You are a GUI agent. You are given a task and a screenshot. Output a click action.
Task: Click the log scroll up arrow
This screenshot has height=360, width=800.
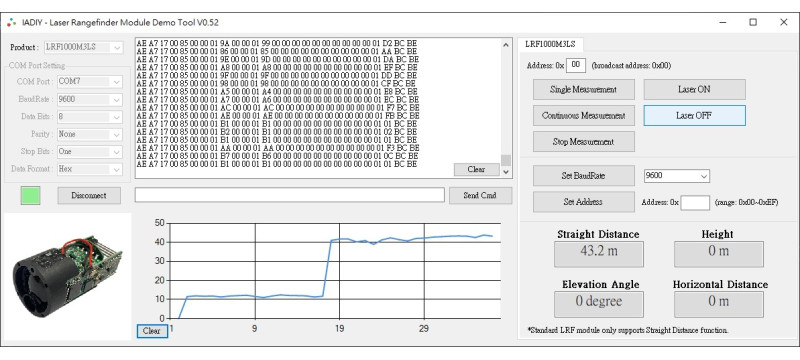point(506,45)
